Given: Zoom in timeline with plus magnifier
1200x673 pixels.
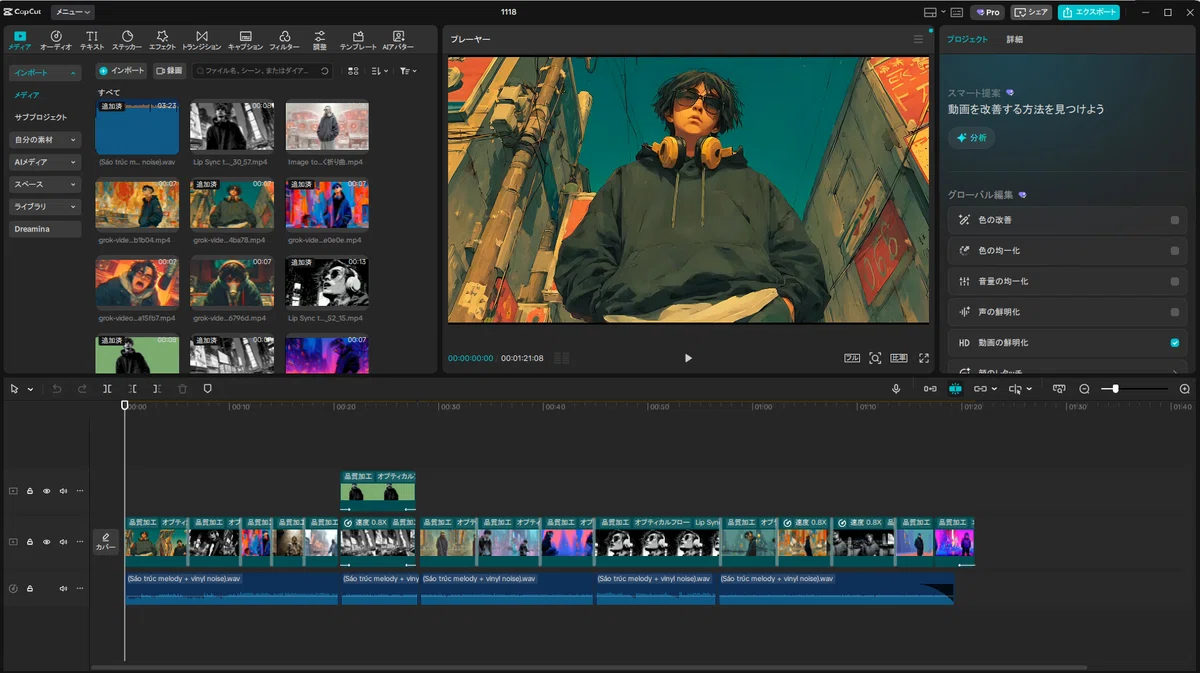Looking at the screenshot, I should click(1185, 388).
